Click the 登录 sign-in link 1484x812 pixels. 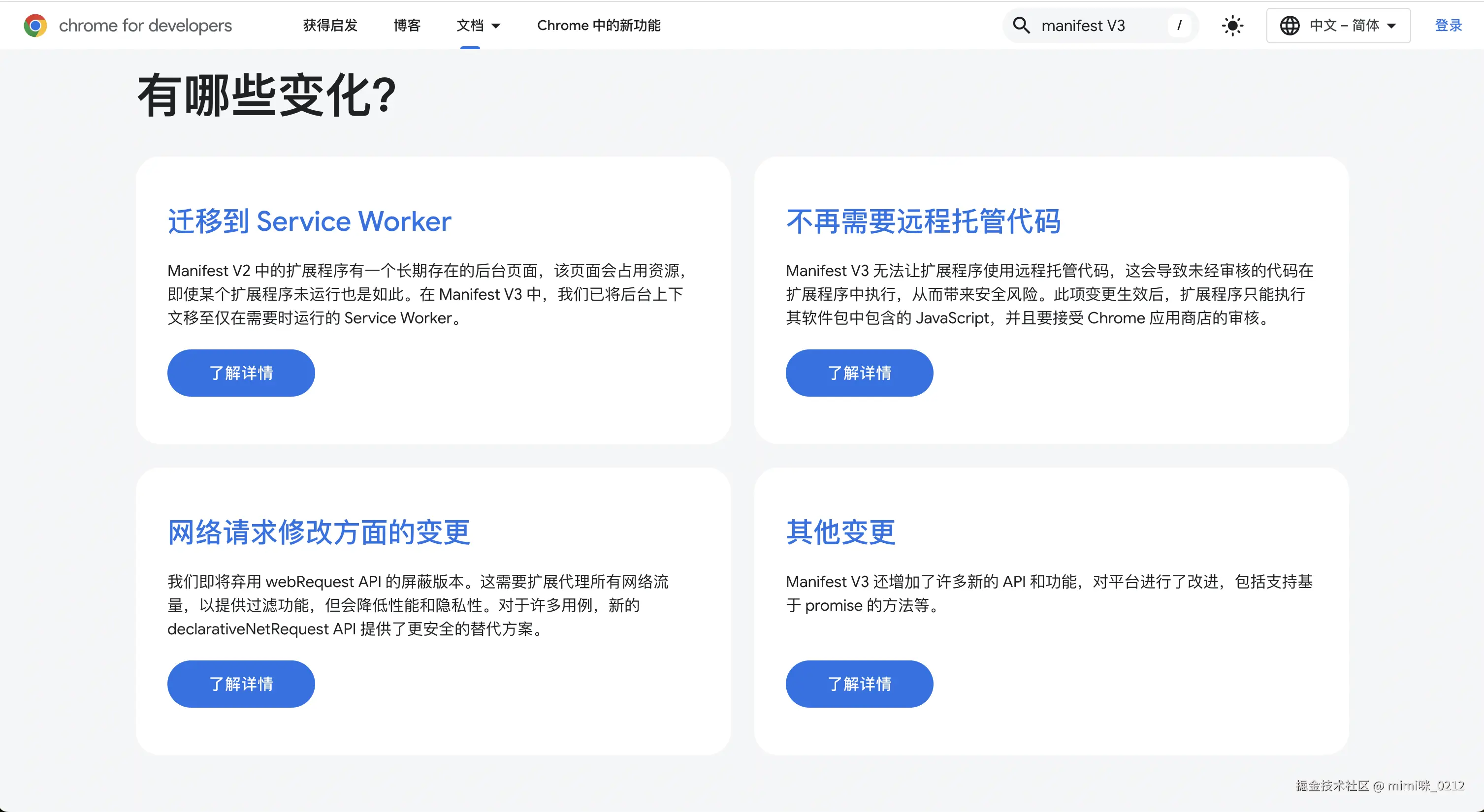1448,25
